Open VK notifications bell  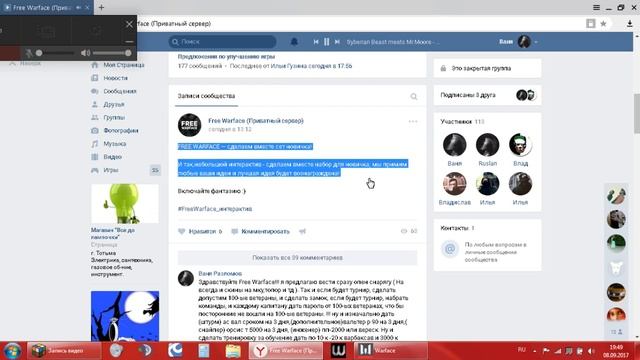click(294, 42)
